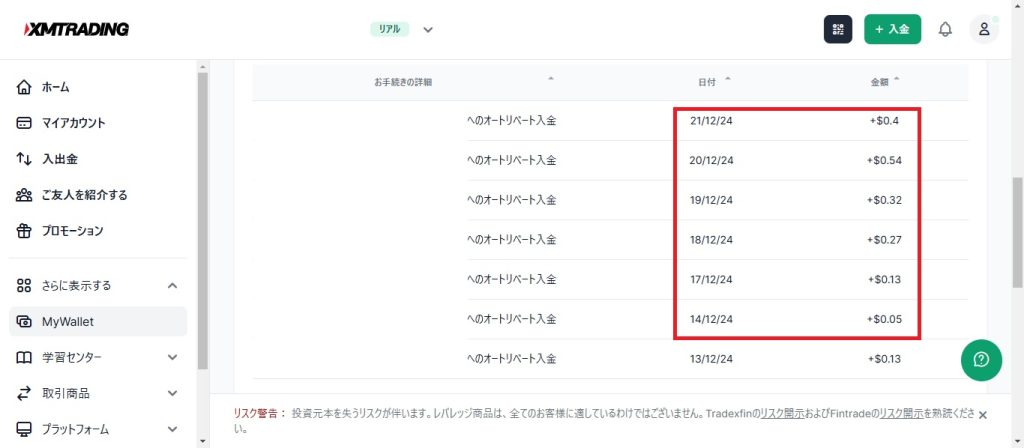Collapse the さらに表示する section
This screenshot has width=1024, height=448.
pos(172,286)
